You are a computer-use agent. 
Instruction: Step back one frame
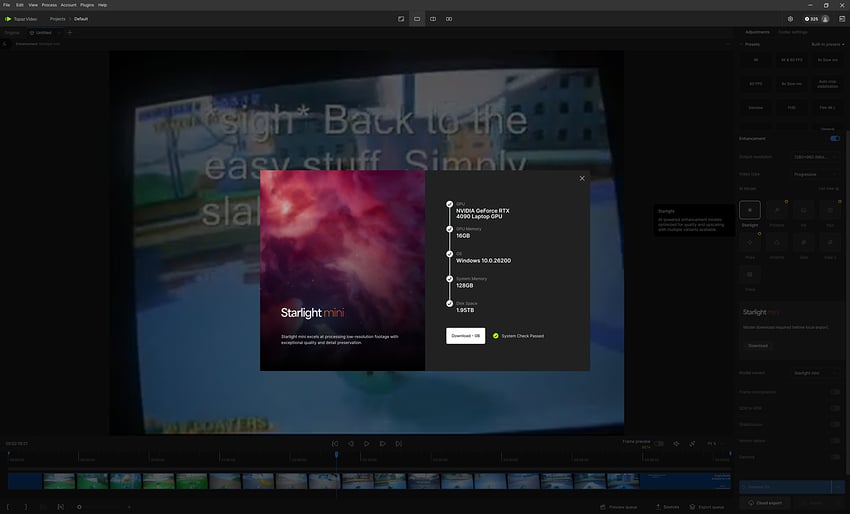point(351,444)
